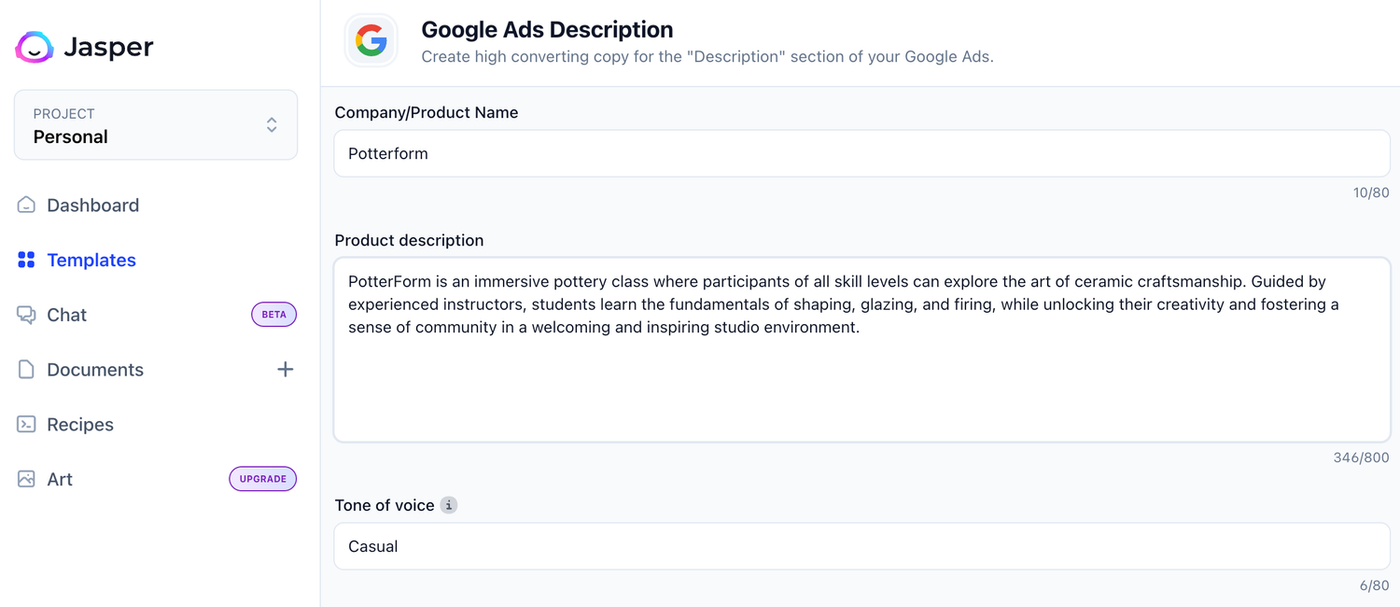This screenshot has width=1400, height=607.
Task: Click the Documents page icon
Action: 26,370
